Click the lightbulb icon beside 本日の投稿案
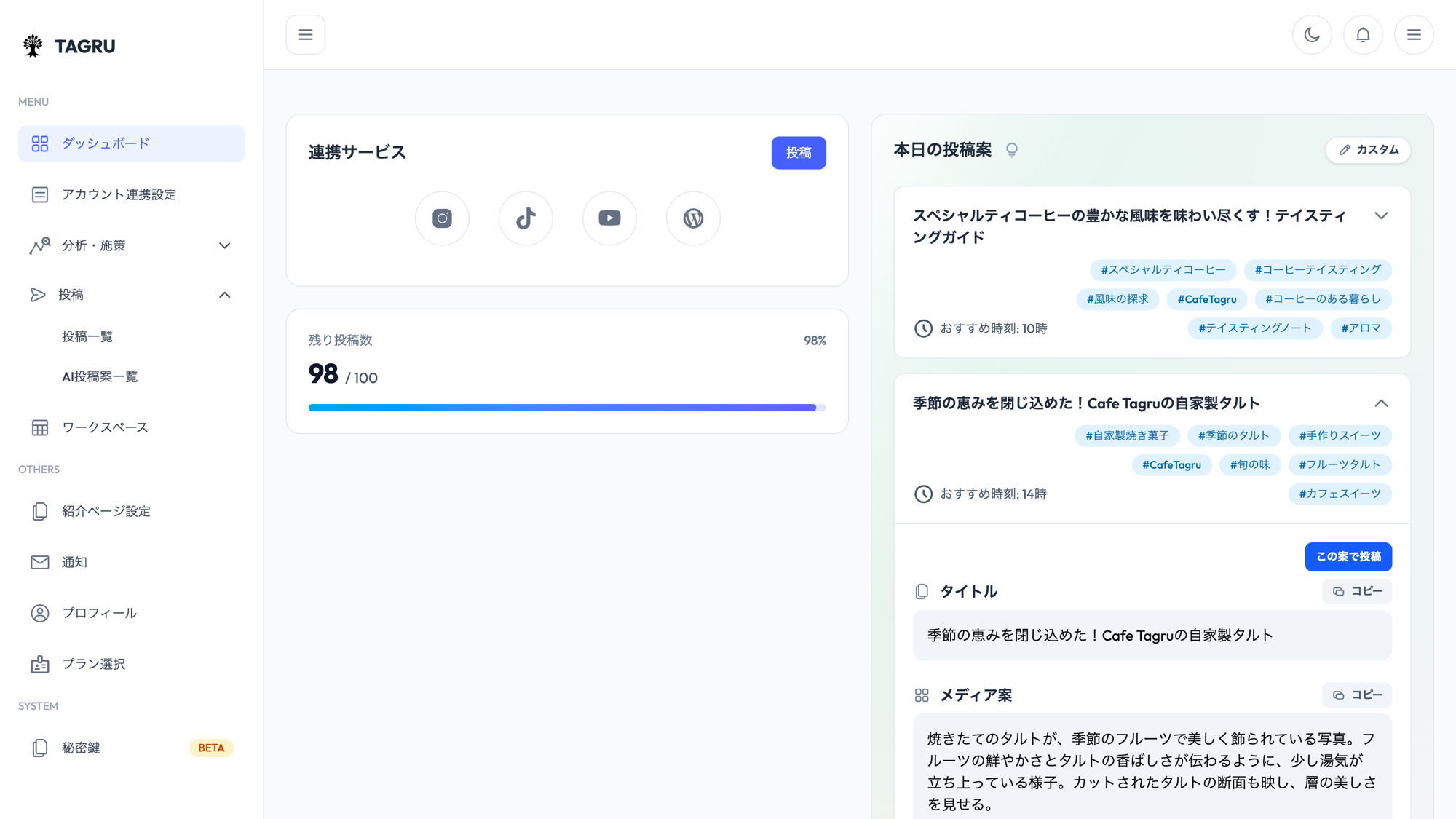 click(x=1012, y=150)
